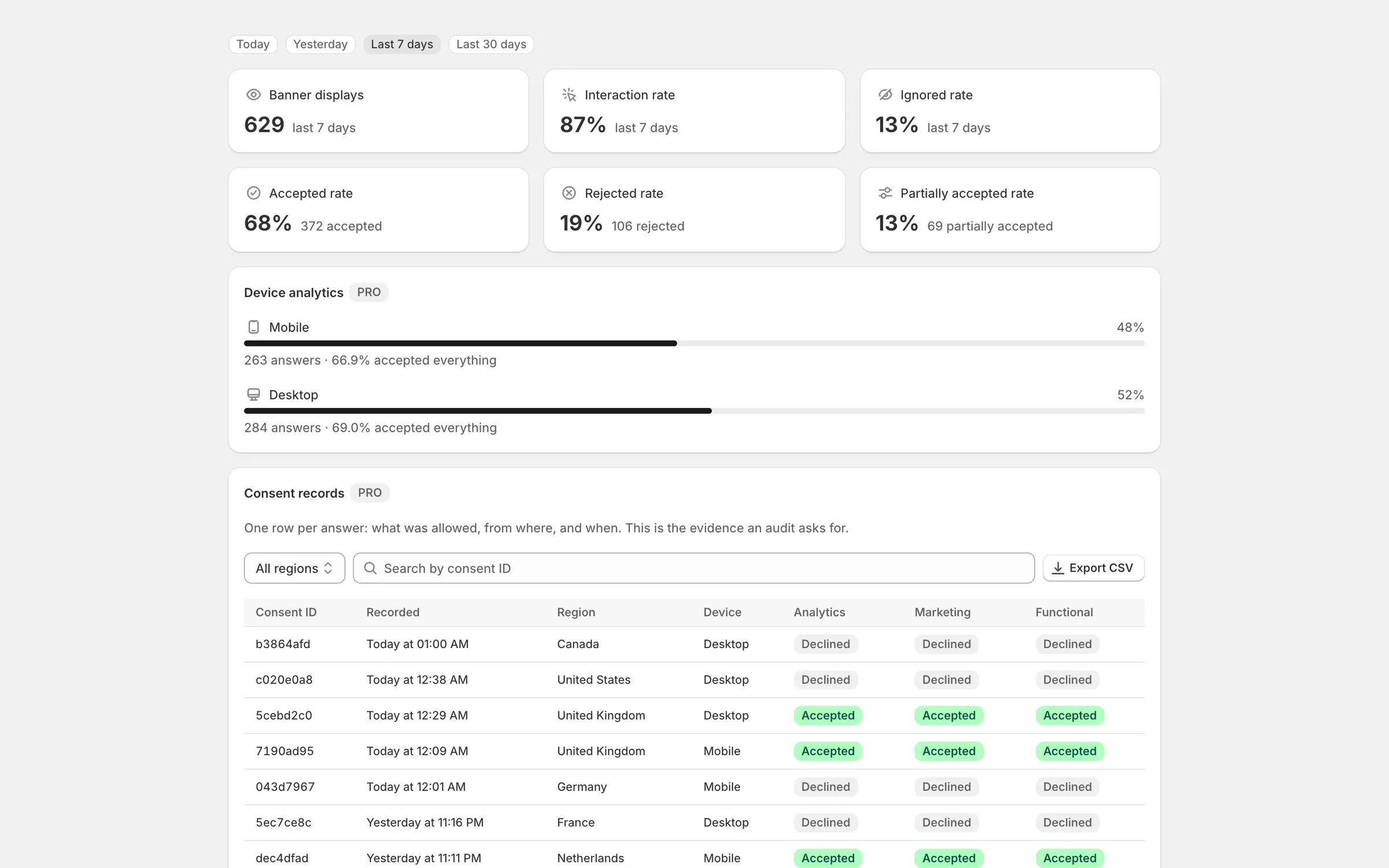This screenshot has height=868, width=1389.
Task: Click the Analytics column header
Action: 820,612
